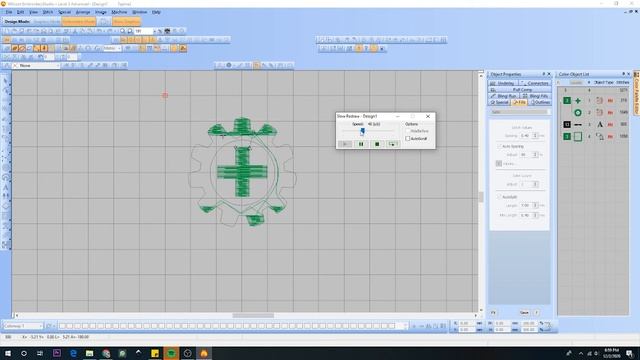Image resolution: width=640 pixels, height=360 pixels.
Task: Click the Slow Redraw step button
Action: click(x=393, y=144)
